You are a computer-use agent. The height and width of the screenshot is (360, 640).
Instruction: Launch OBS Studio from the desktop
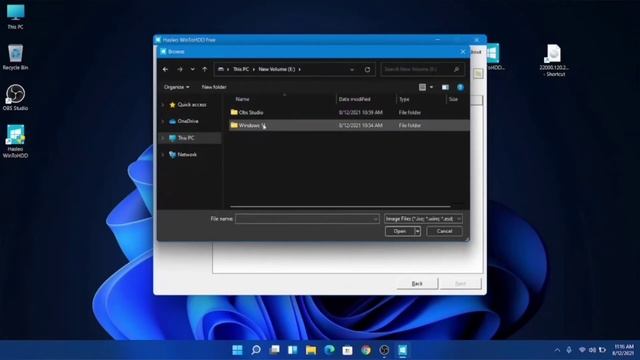click(15, 98)
